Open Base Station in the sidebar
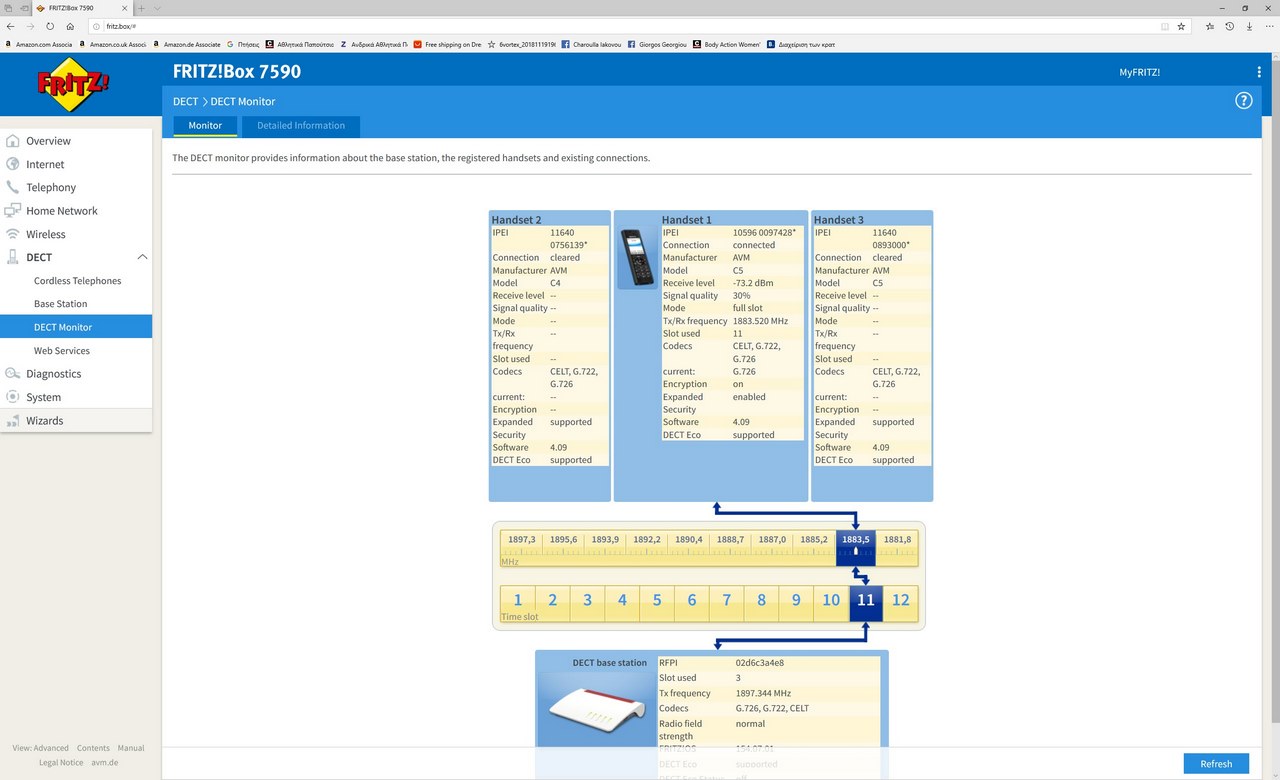Image resolution: width=1280 pixels, height=780 pixels. (x=60, y=304)
